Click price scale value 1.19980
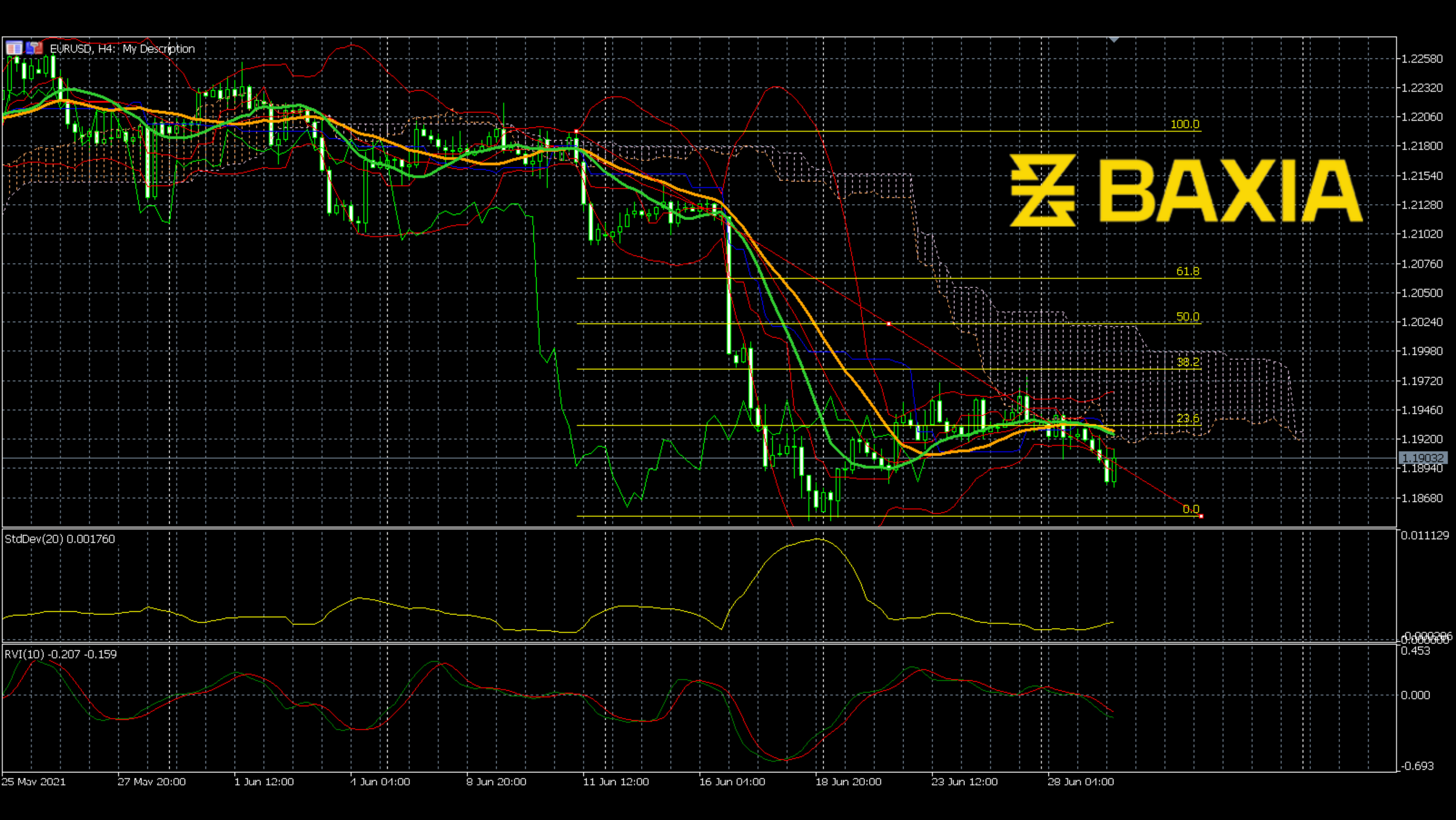Screen dimensions: 1456x820 [1422, 351]
